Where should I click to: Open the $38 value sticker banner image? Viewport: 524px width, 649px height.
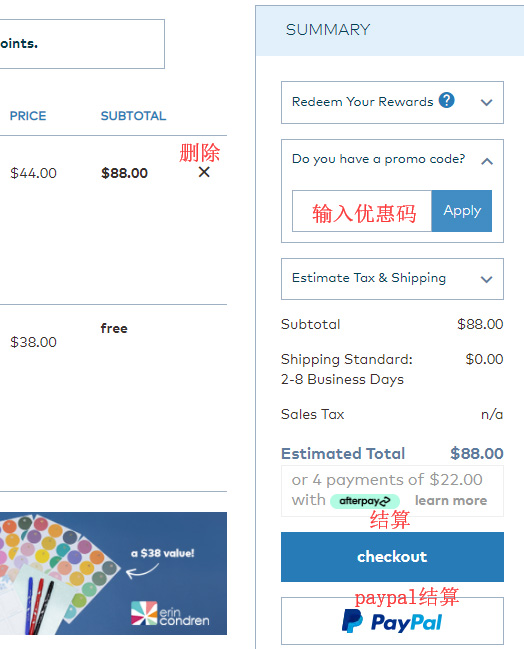click(113, 574)
